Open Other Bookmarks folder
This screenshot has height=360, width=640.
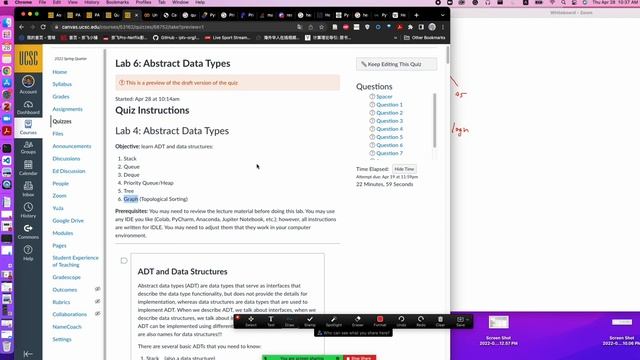[424, 38]
